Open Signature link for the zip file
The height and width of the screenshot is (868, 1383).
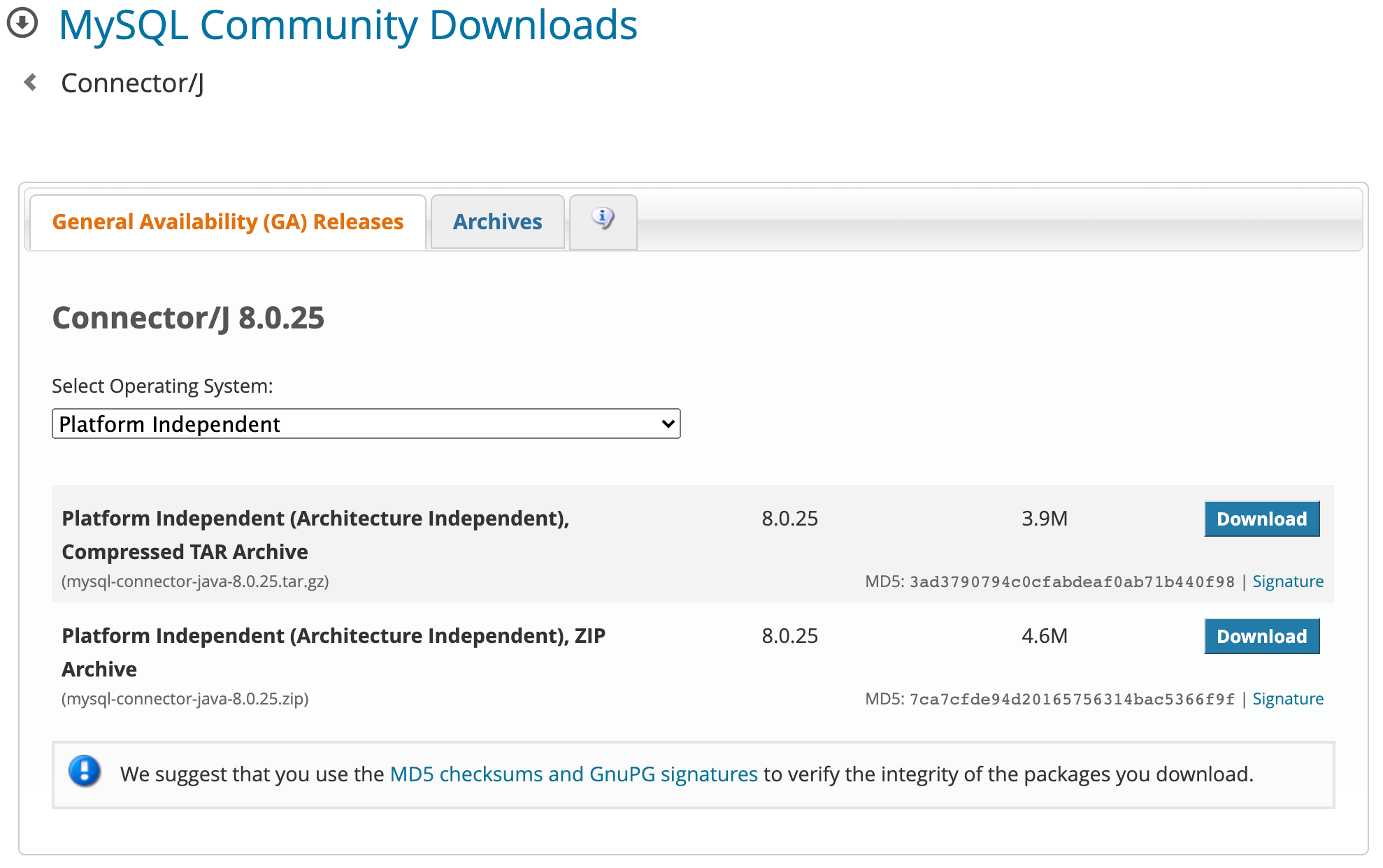(x=1287, y=699)
